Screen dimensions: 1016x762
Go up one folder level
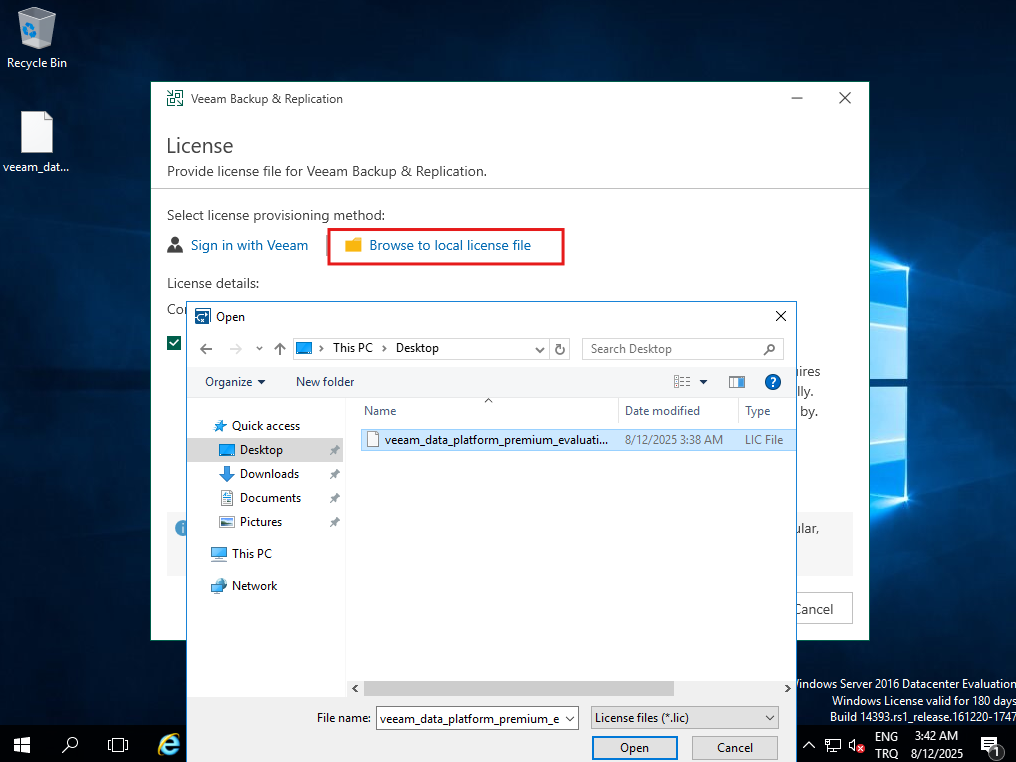(x=280, y=349)
